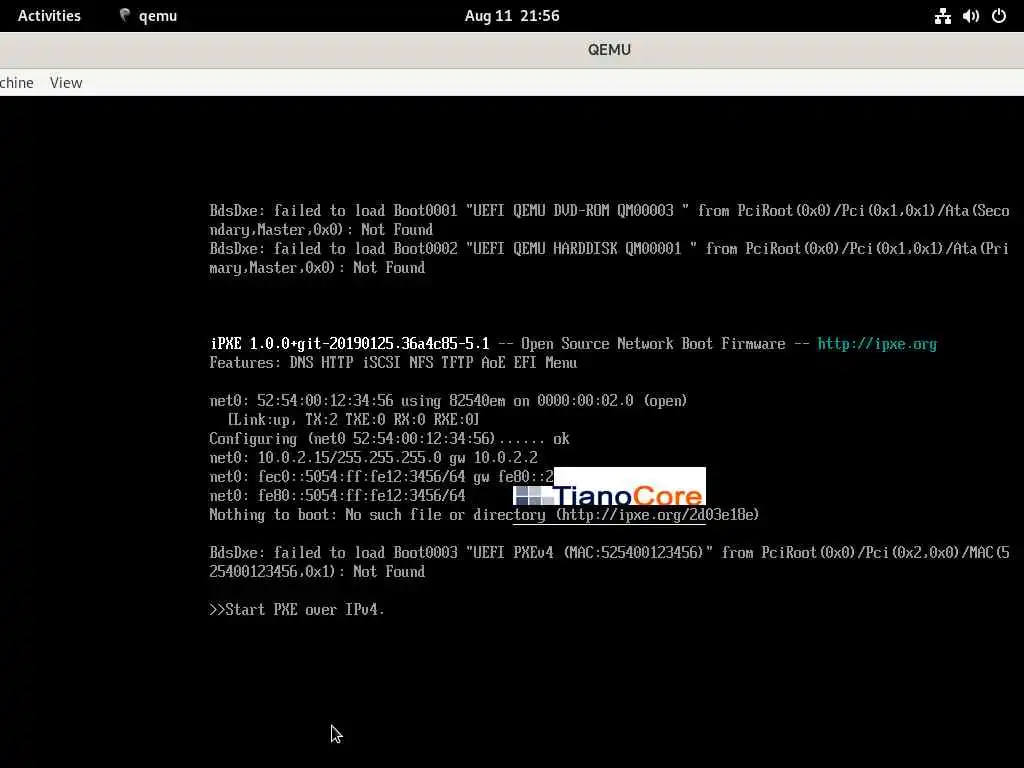Open the View menu
The height and width of the screenshot is (768, 1024).
click(66, 83)
